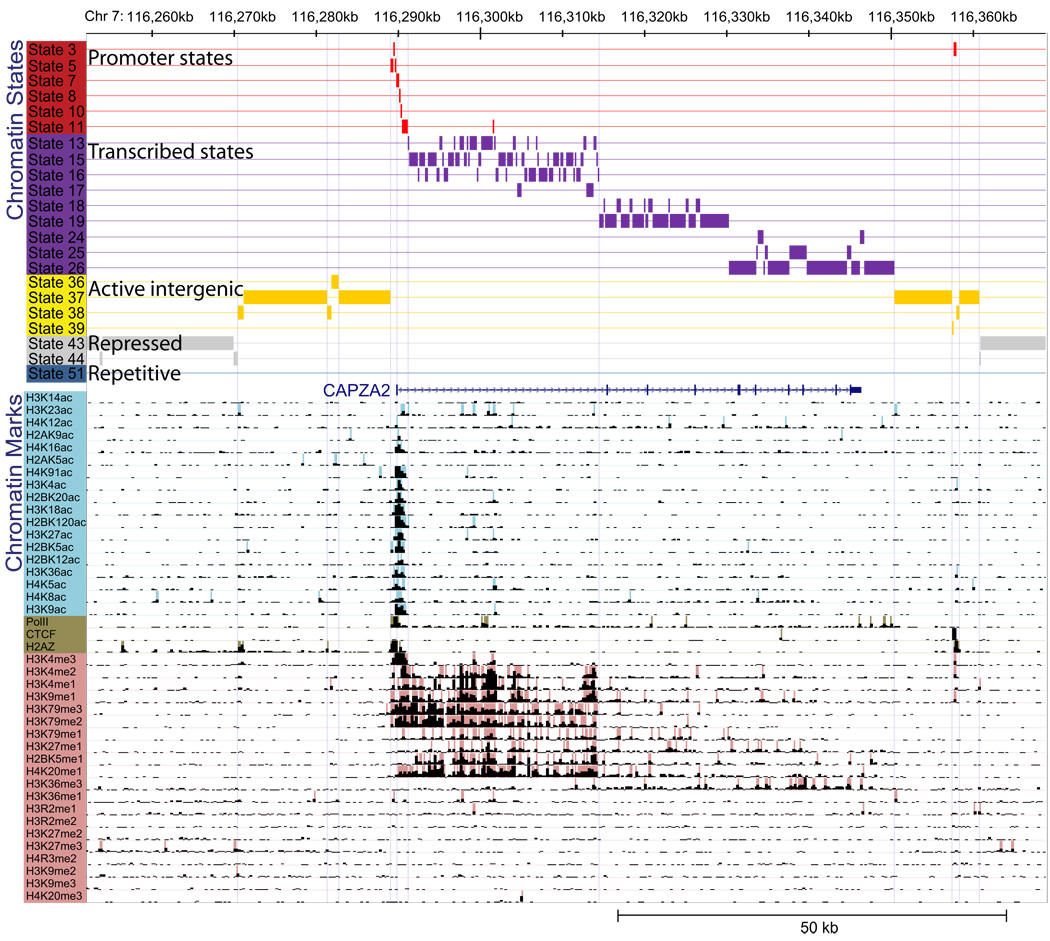Select the H3K36me3 track label

(x=54, y=784)
